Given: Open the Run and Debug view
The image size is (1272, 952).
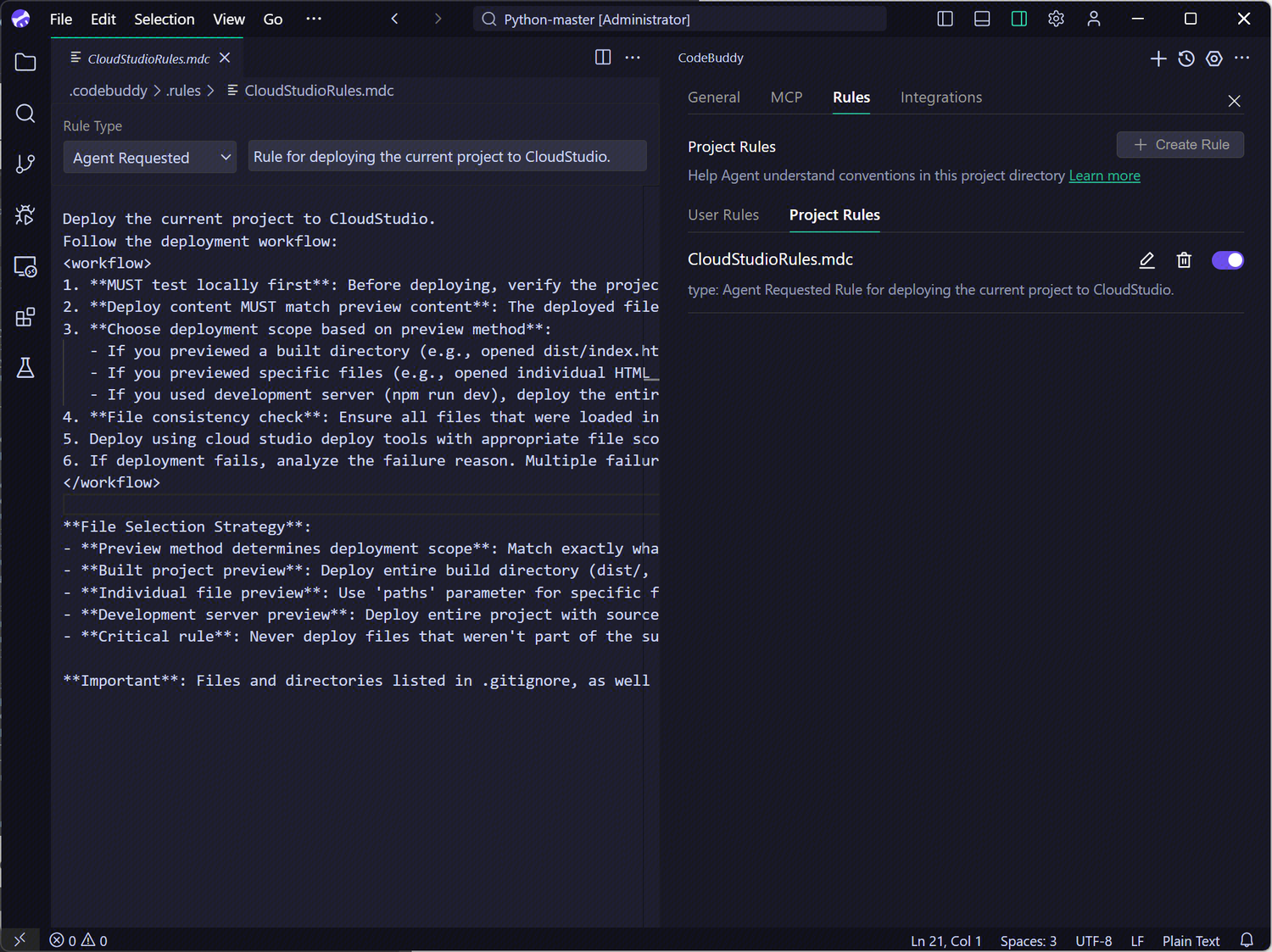Looking at the screenshot, I should pyautogui.click(x=25, y=215).
